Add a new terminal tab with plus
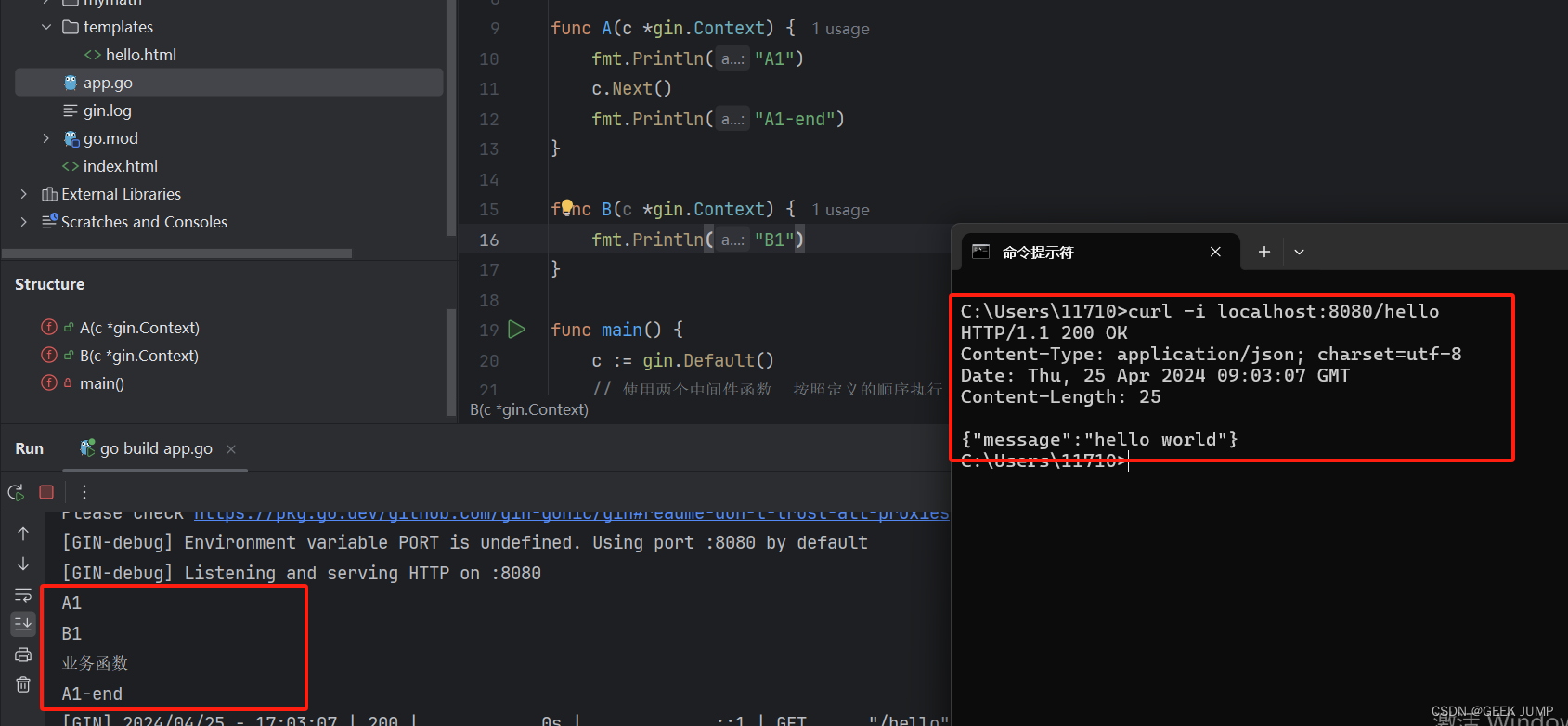The height and width of the screenshot is (726, 1568). [1263, 253]
